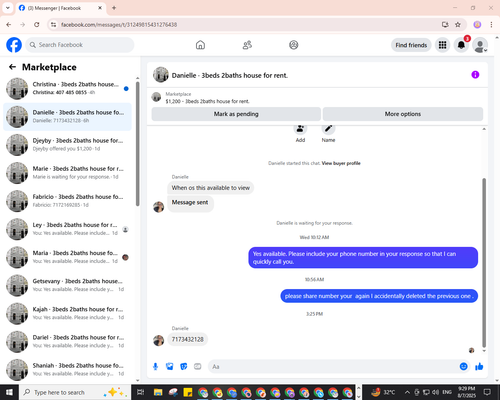Click Mark as pending button
Image resolution: width=500 pixels, height=400 pixels.
point(236,114)
